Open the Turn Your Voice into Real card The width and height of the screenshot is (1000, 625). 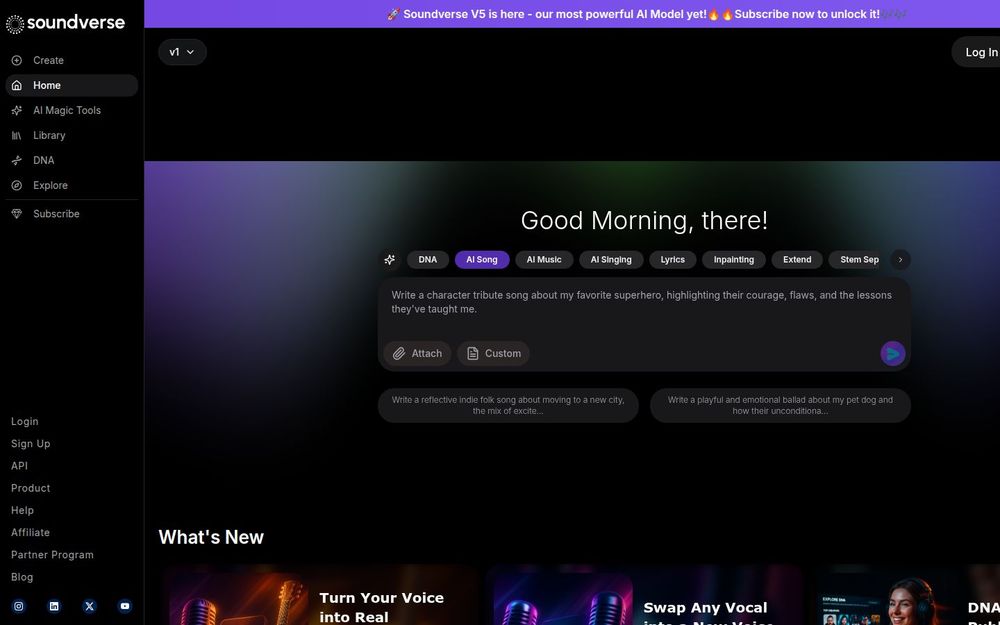click(319, 595)
